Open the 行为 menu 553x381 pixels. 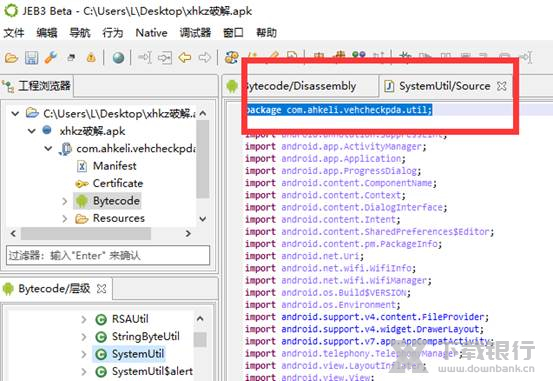(113, 33)
